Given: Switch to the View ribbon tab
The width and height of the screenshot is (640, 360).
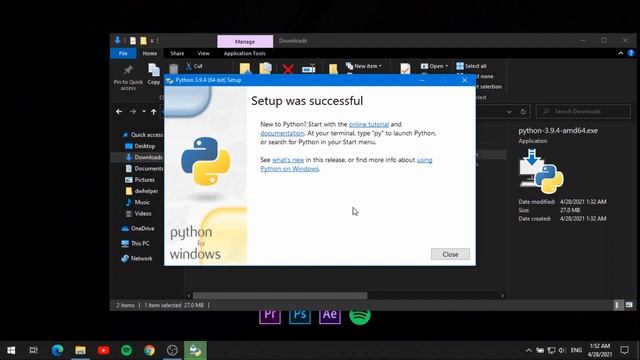Looking at the screenshot, I should [x=203, y=53].
